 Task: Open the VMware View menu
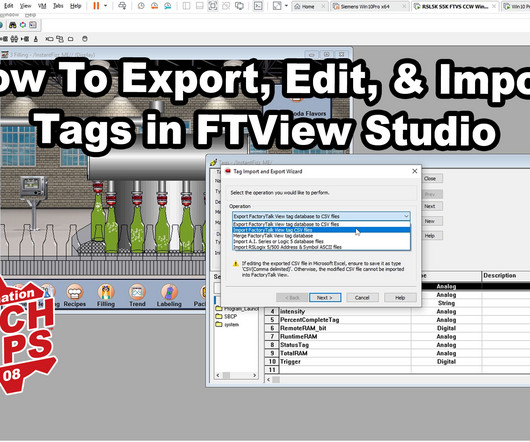(25, 6)
